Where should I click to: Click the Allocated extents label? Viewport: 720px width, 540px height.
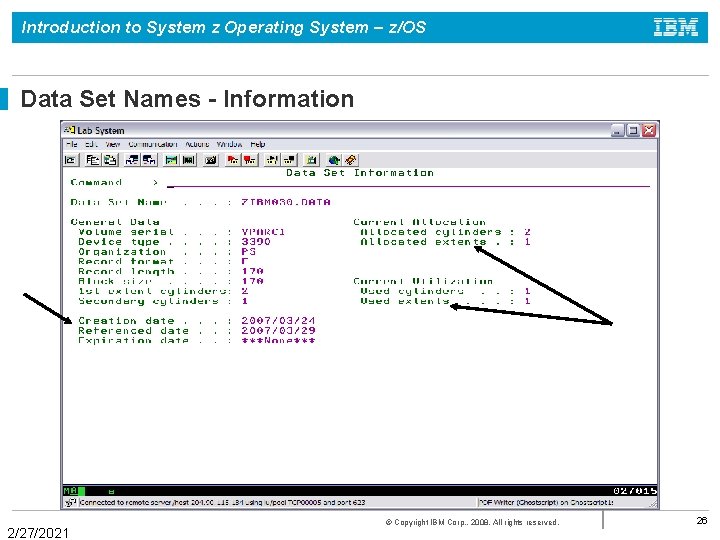(423, 242)
